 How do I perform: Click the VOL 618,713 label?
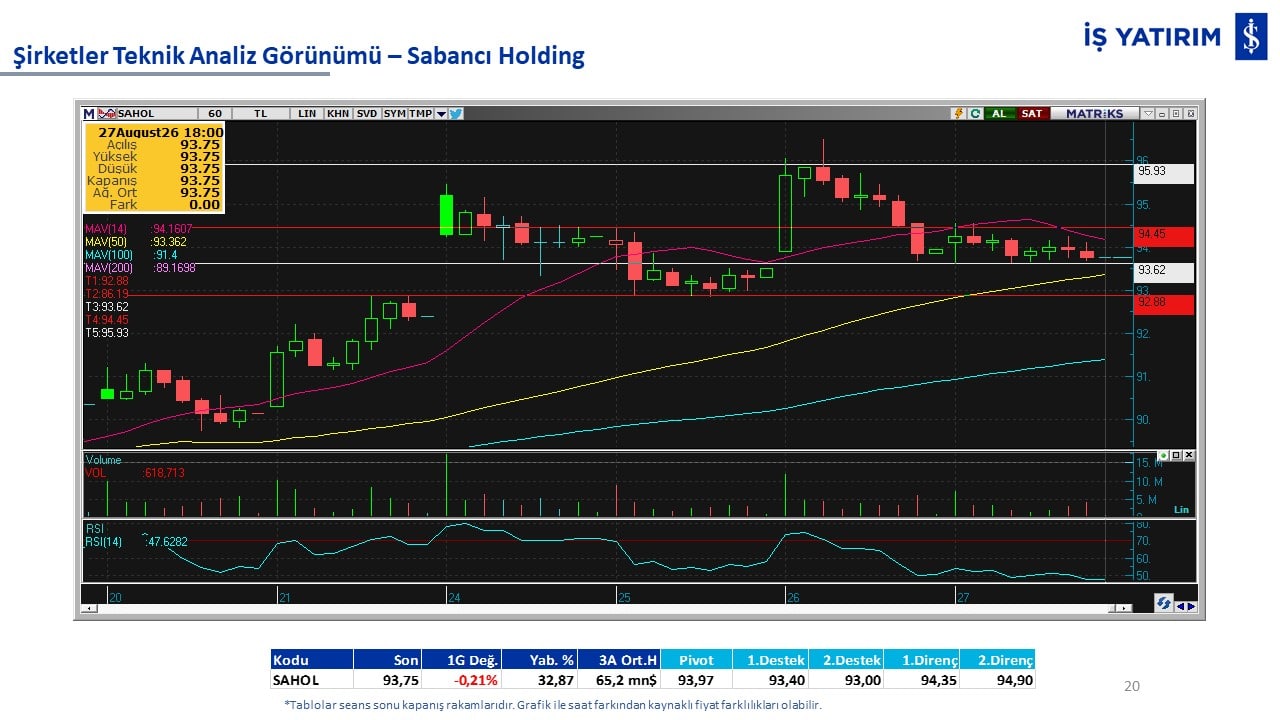pyautogui.click(x=134, y=473)
